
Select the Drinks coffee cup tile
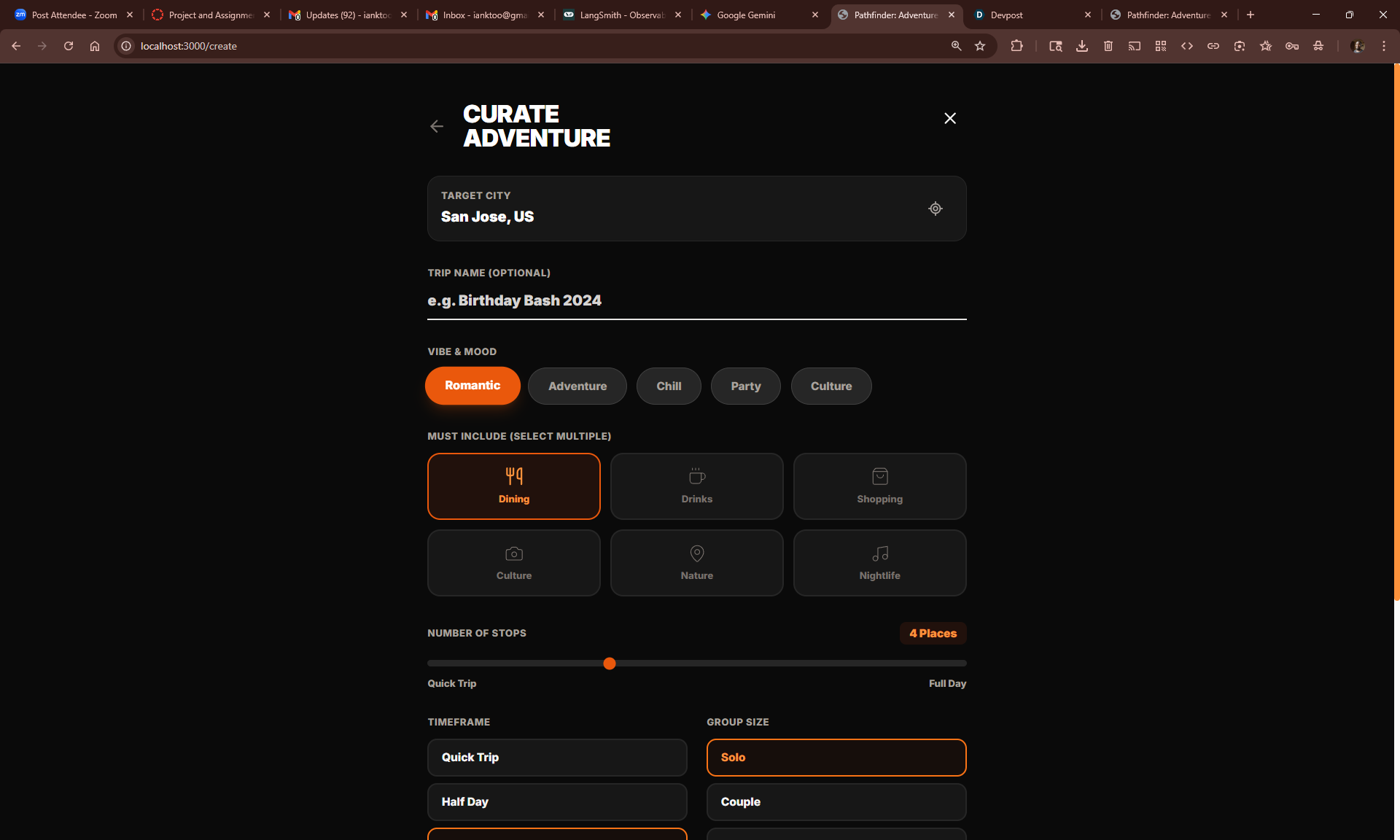click(696, 486)
